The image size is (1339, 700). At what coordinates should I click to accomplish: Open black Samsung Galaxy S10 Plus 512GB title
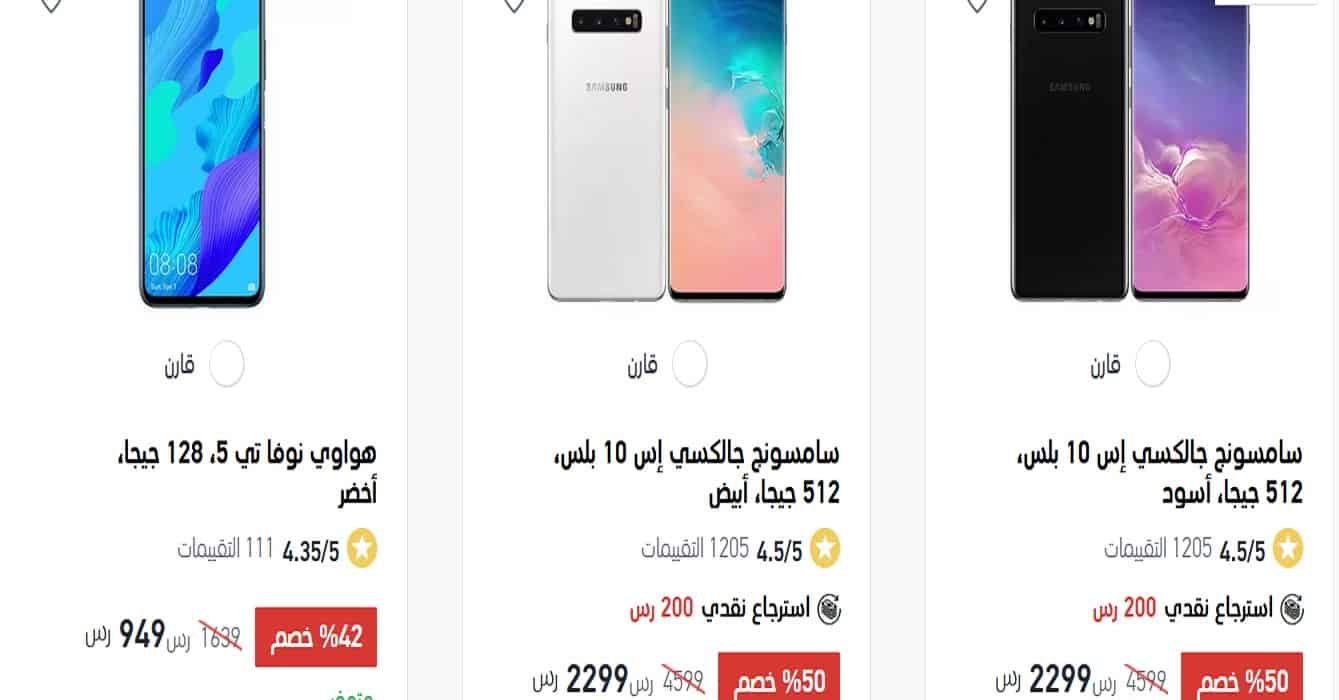[x=1160, y=473]
